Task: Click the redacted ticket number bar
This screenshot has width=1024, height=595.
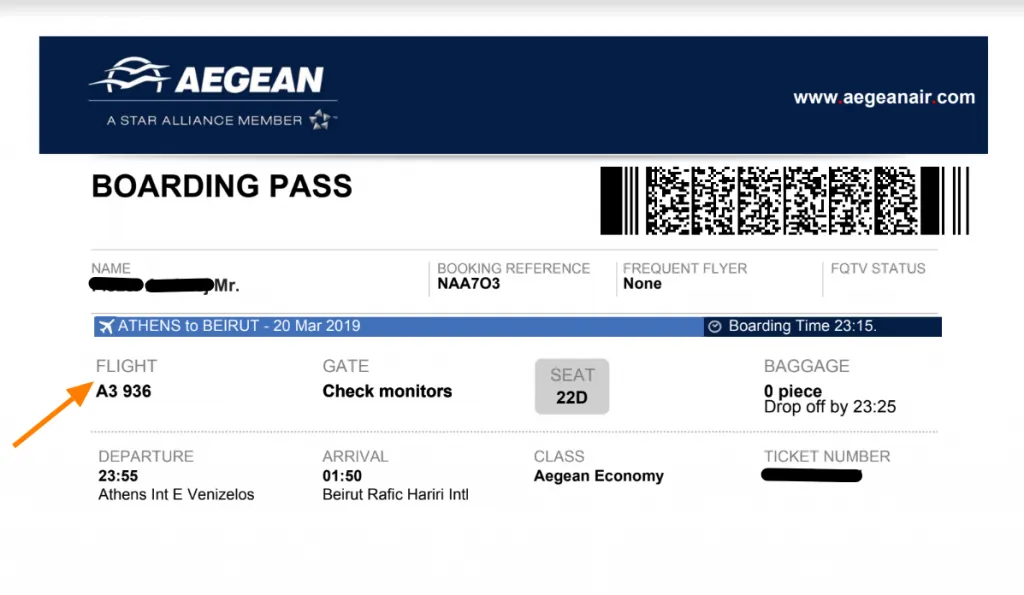Action: pyautogui.click(x=812, y=475)
